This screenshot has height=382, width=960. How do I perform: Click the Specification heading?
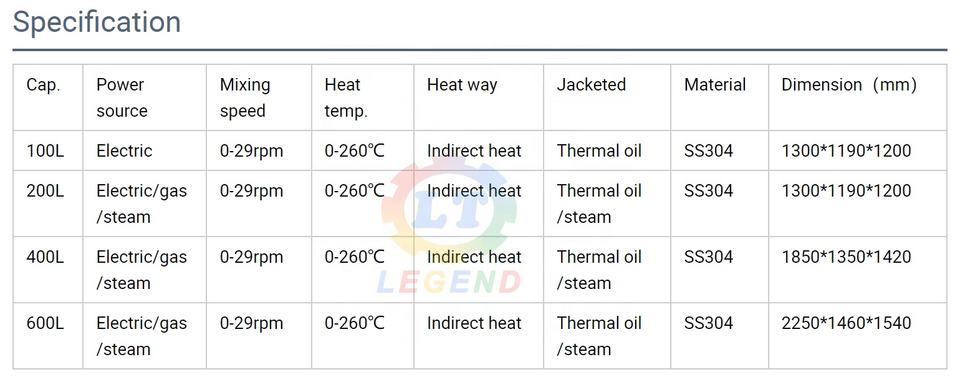coord(97,23)
